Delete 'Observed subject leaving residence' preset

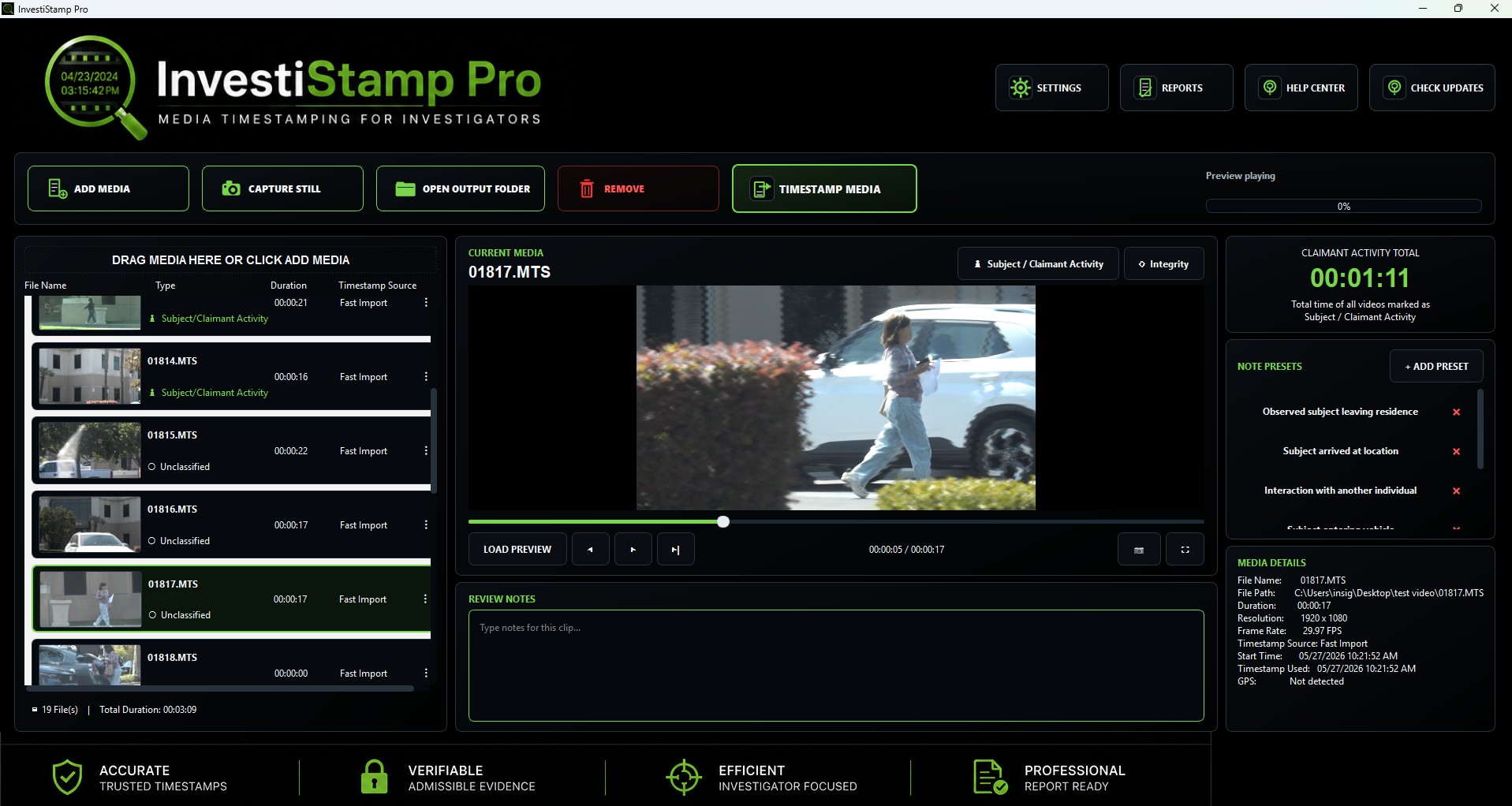pos(1457,412)
